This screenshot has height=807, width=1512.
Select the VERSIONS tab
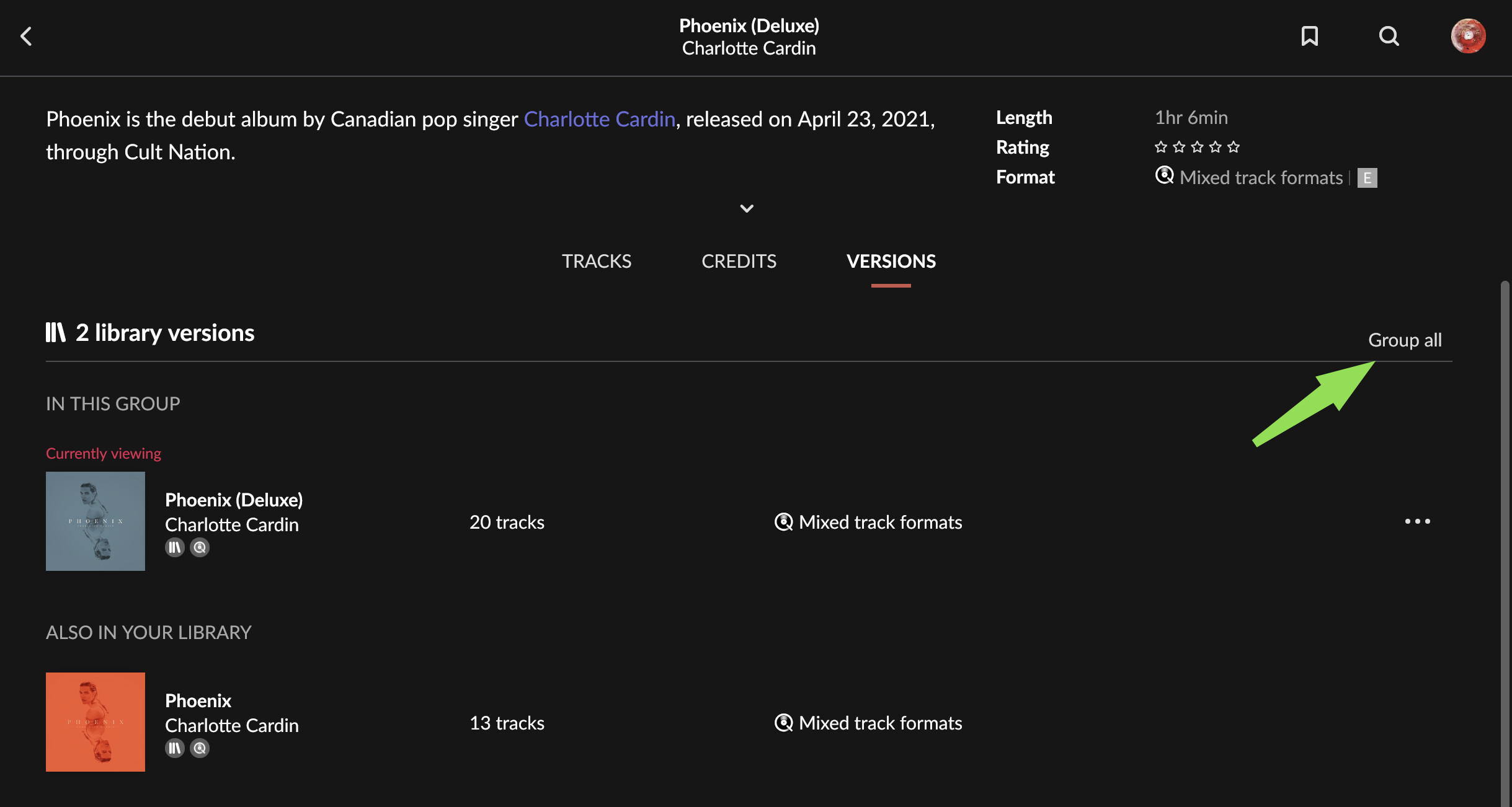pos(891,261)
